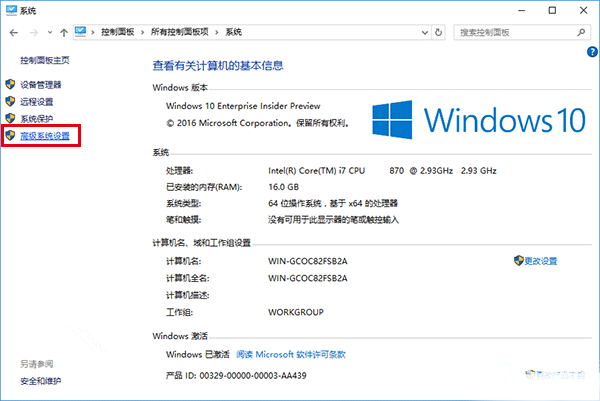The width and height of the screenshot is (600, 401).
Task: Go to 控制面板主页 in left pane
Action: point(45,60)
